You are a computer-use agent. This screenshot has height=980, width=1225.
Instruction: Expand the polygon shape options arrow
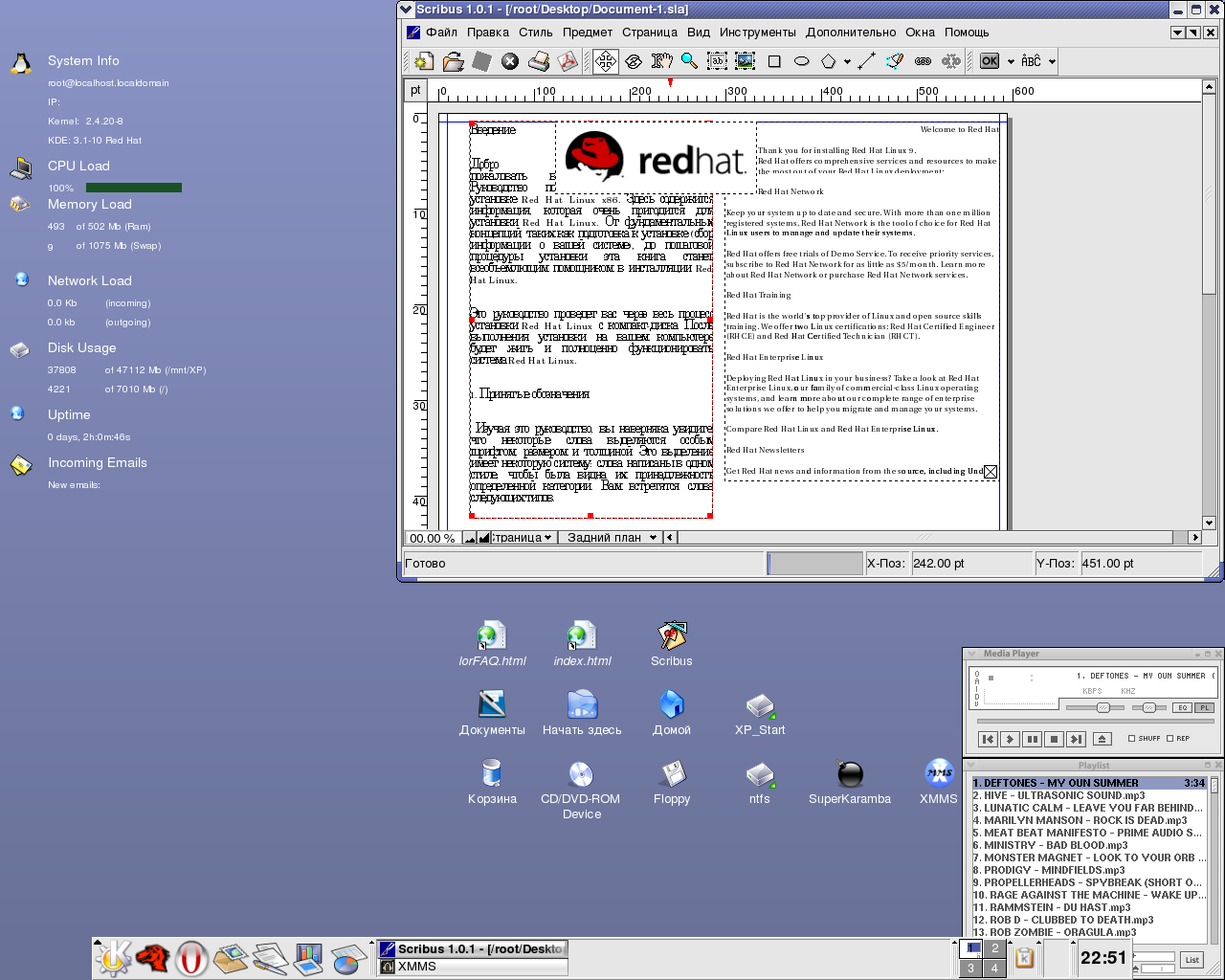click(847, 62)
